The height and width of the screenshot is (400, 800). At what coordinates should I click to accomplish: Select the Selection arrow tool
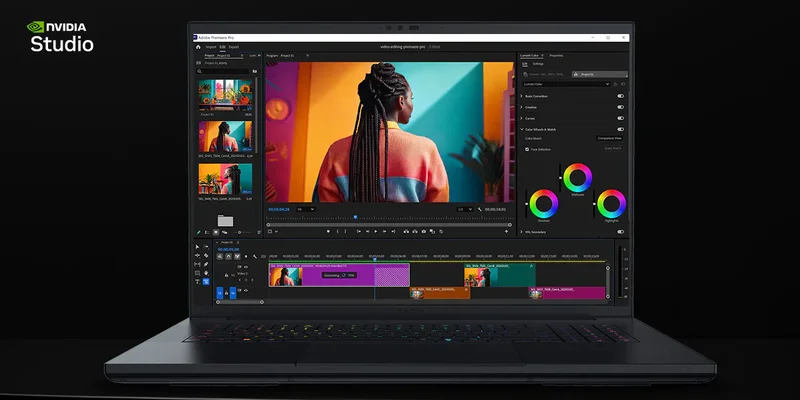click(x=197, y=247)
